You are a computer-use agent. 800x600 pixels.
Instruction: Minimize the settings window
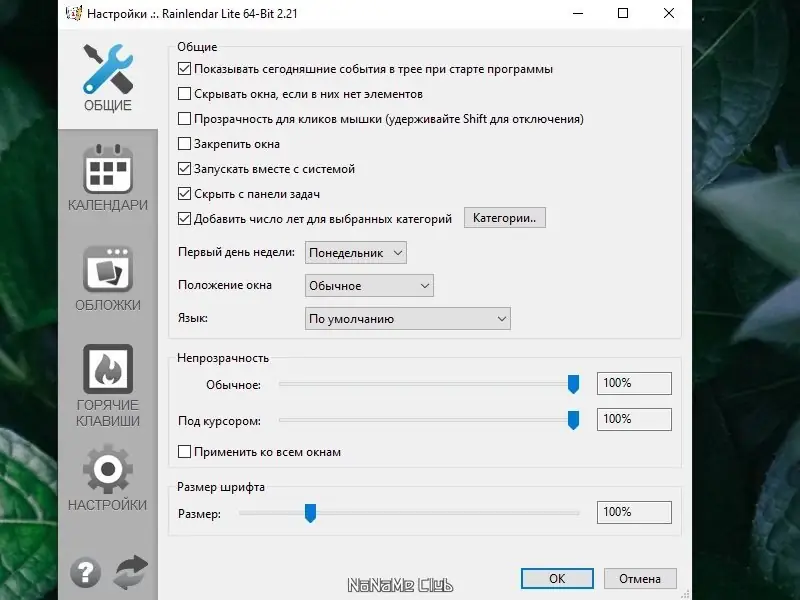pos(578,13)
